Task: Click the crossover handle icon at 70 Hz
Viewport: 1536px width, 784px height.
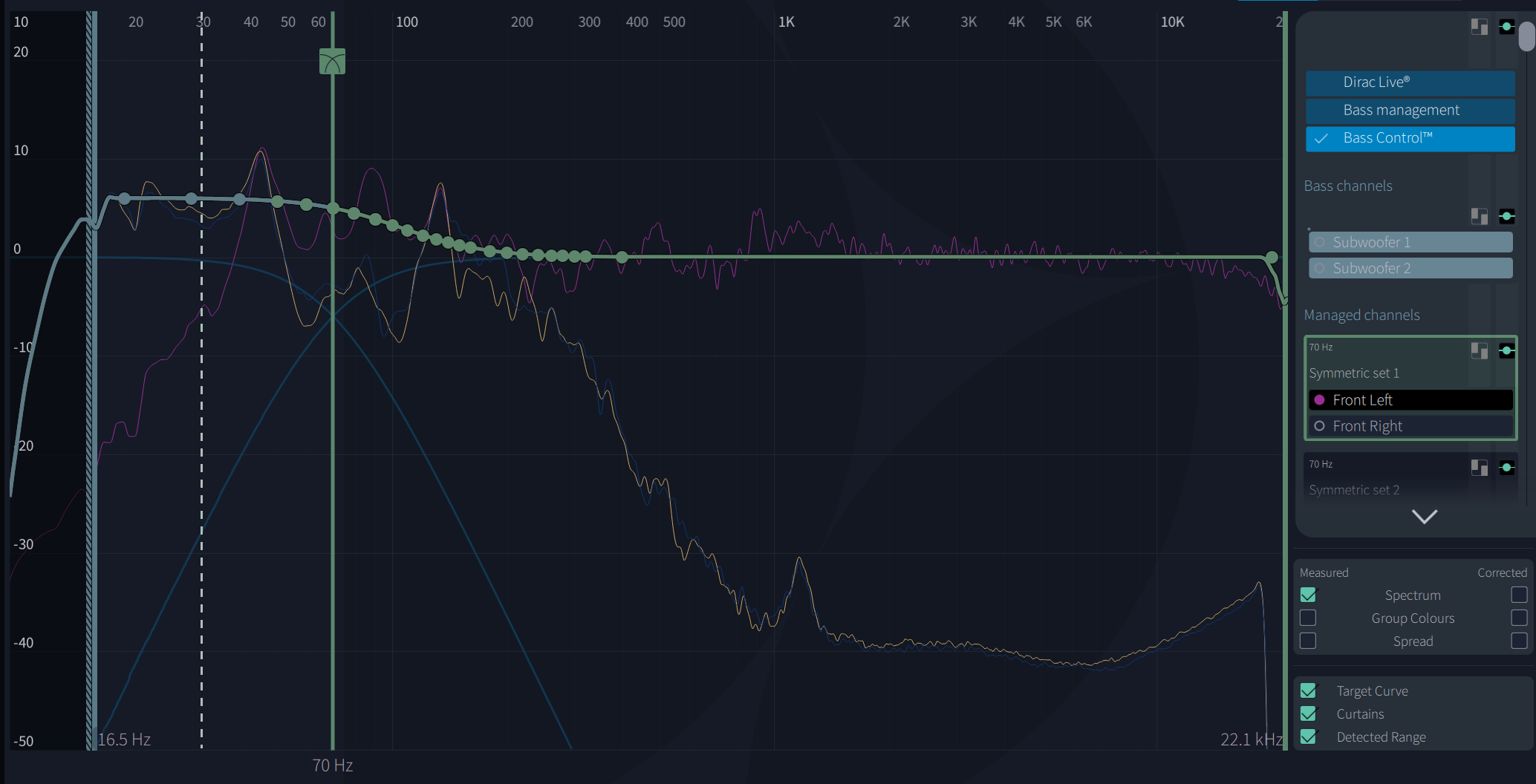Action: (332, 61)
